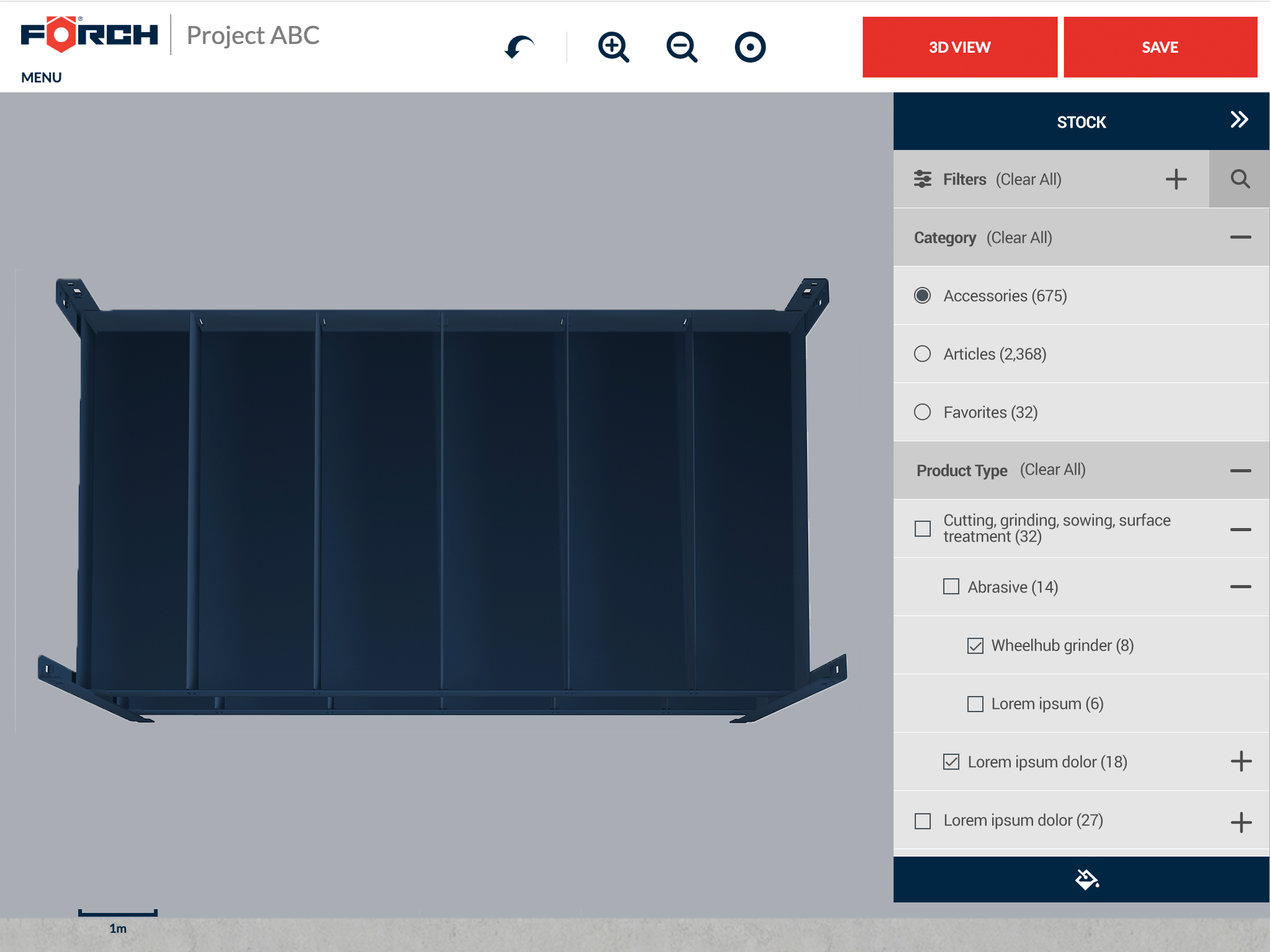Zoom in with the magnifier plus icon
The width and height of the screenshot is (1270, 952).
[613, 47]
